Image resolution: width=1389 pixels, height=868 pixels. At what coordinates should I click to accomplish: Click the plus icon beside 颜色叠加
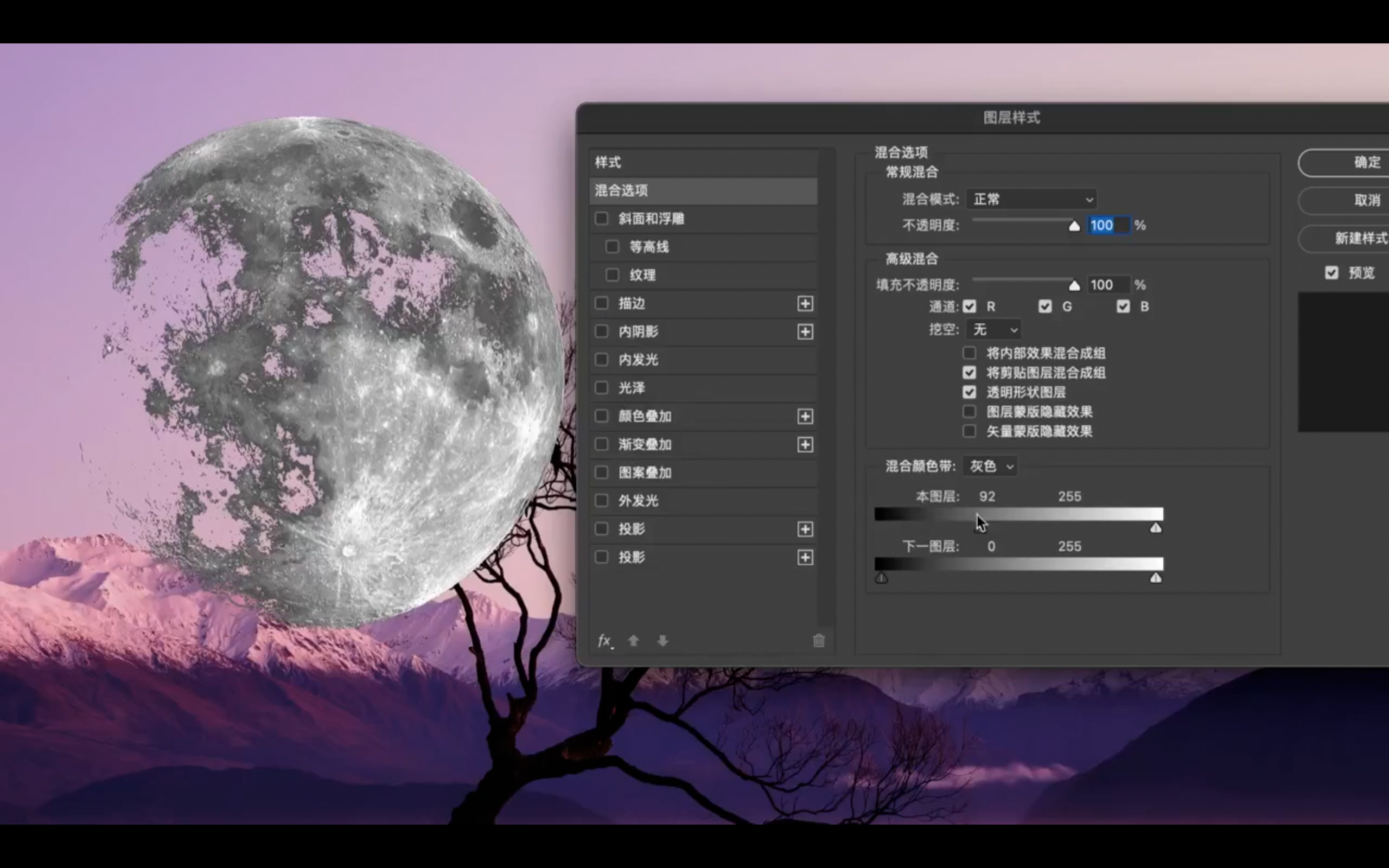point(805,416)
